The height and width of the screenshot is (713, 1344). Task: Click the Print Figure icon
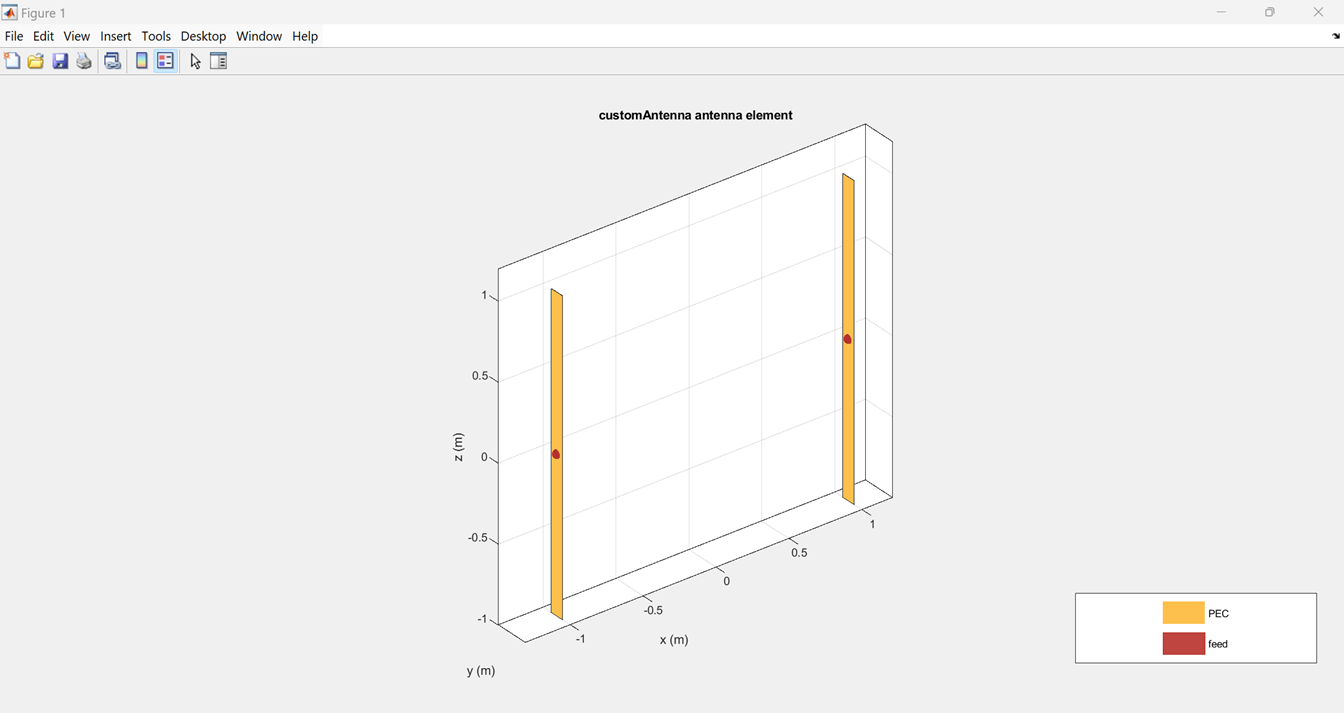pos(84,61)
